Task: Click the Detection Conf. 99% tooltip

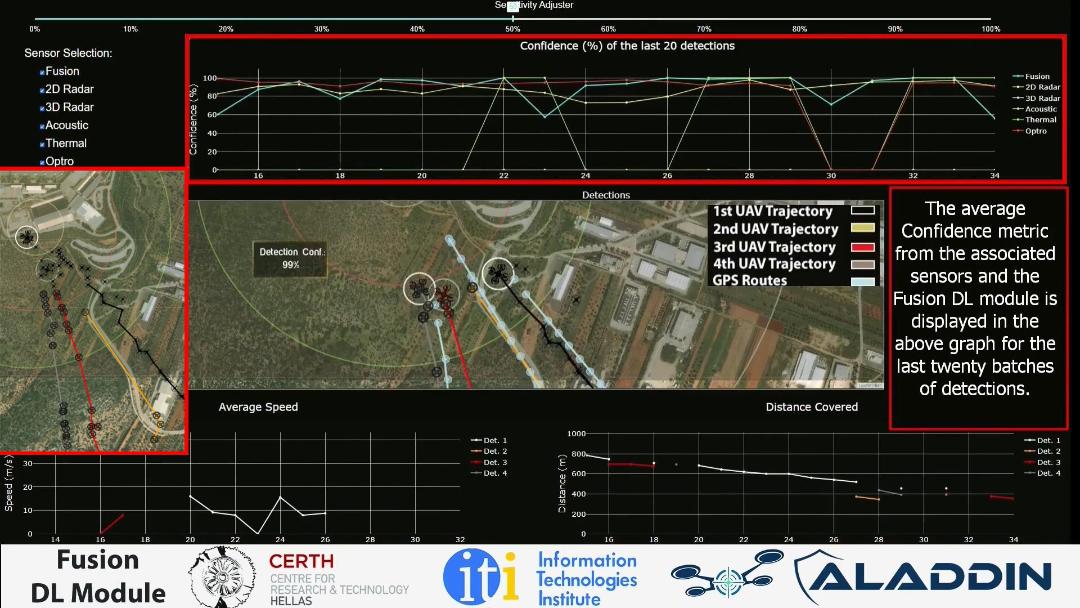Action: (292, 258)
